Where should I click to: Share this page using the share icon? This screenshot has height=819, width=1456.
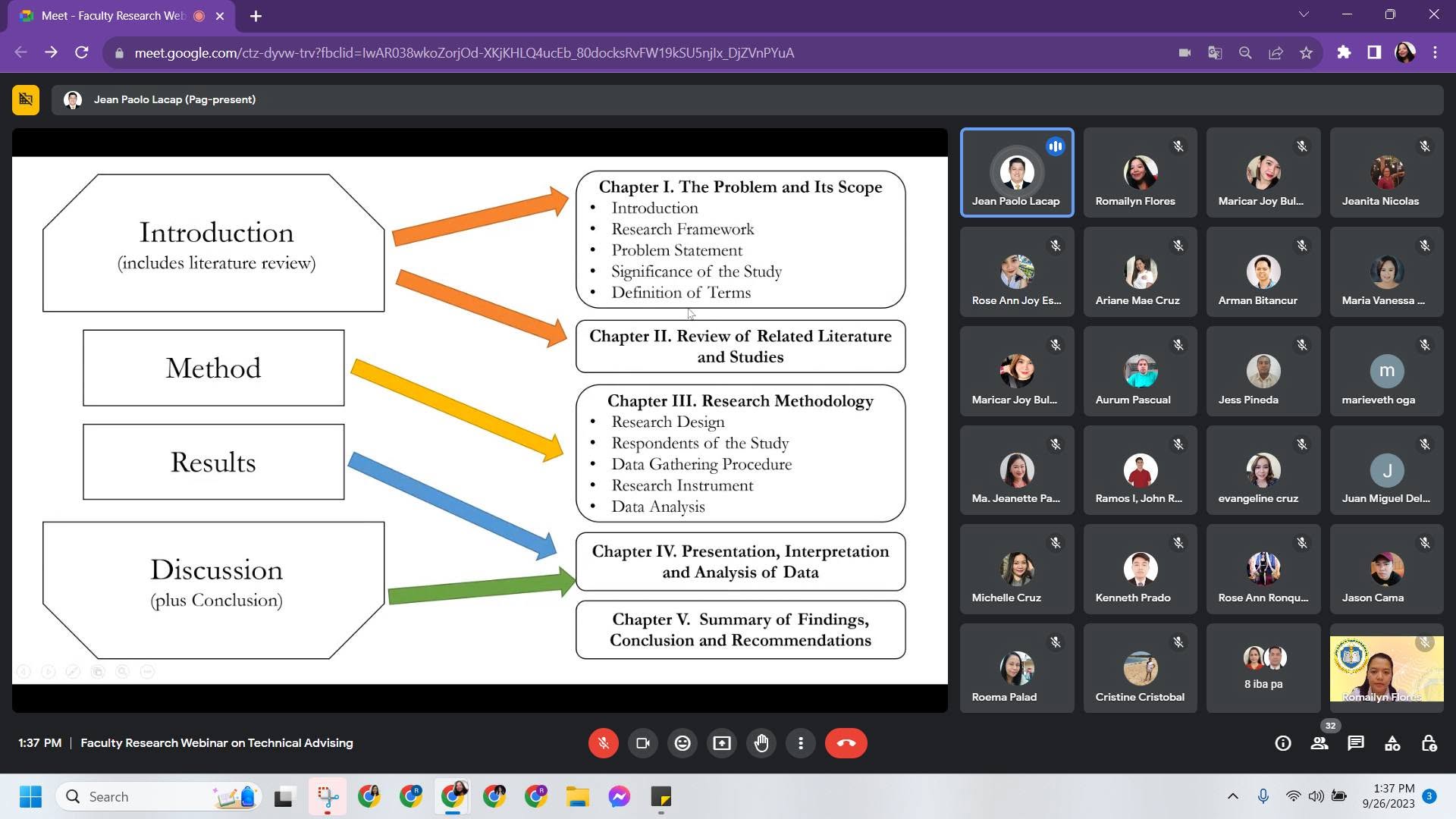tap(1276, 52)
